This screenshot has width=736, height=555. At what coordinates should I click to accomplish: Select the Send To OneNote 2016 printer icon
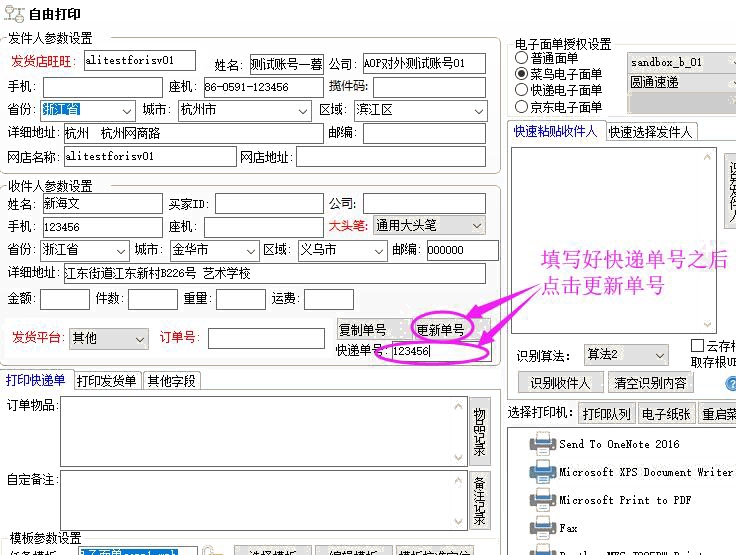point(543,444)
